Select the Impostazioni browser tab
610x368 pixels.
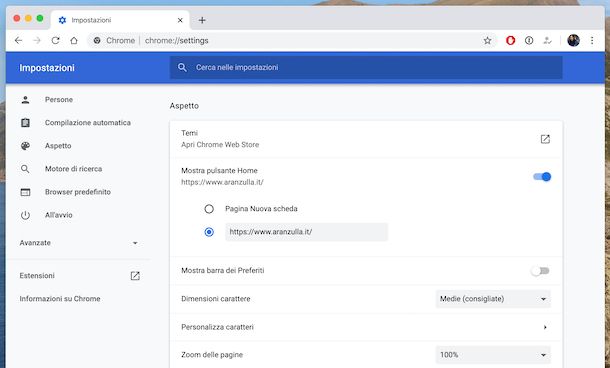click(120, 20)
